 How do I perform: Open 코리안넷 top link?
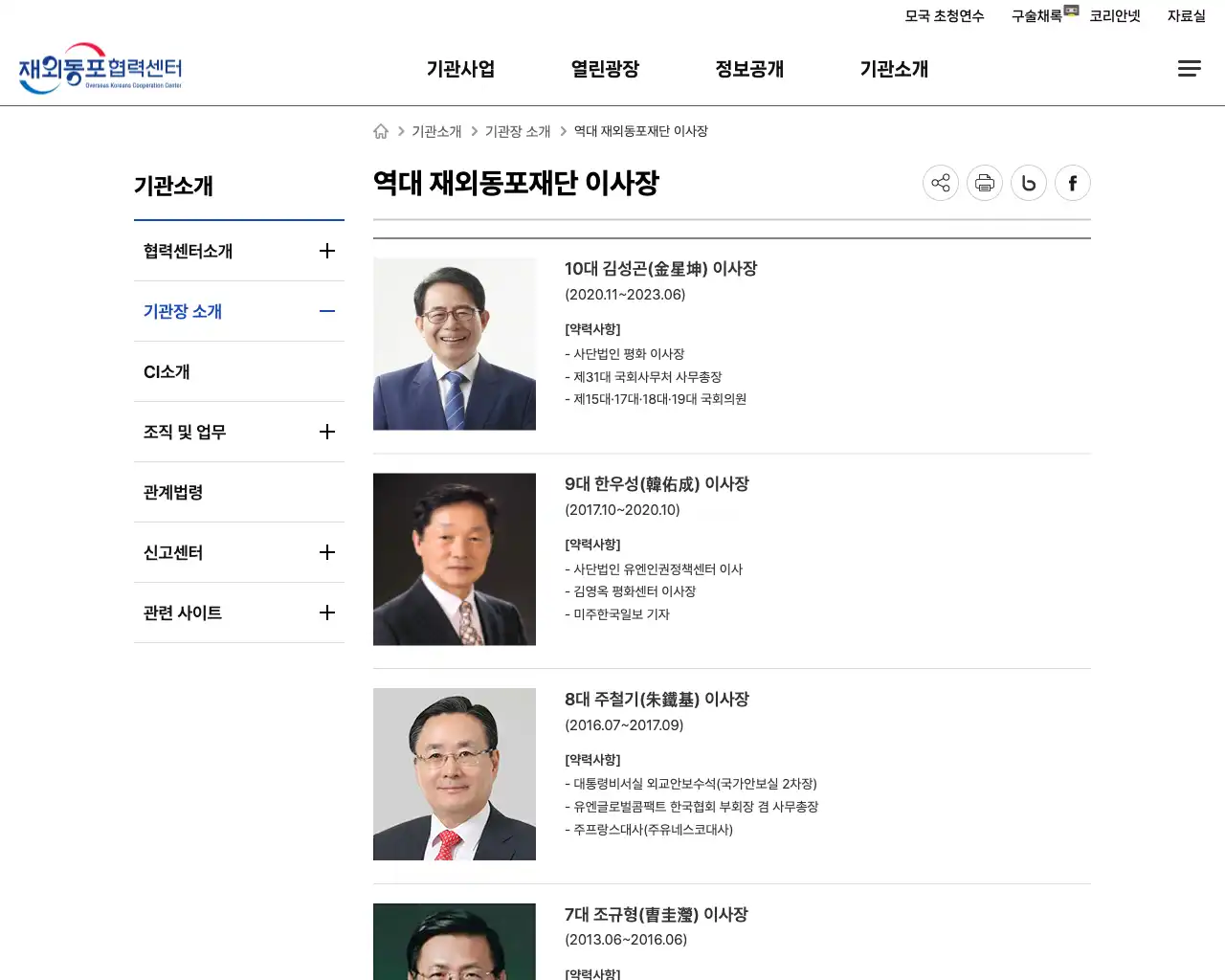coord(1115,16)
